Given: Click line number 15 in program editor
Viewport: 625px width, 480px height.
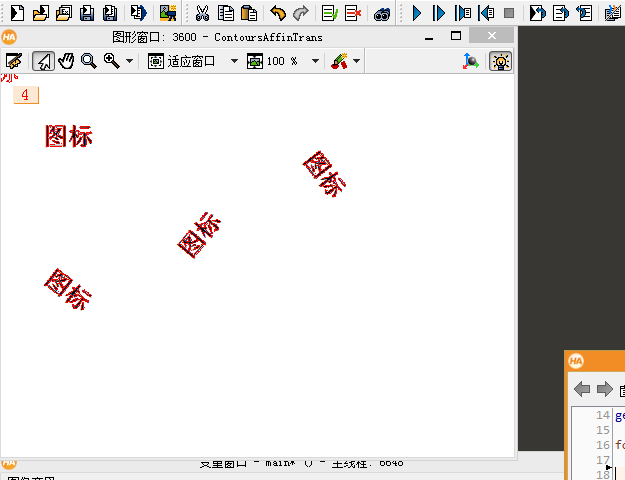Looking at the screenshot, I should coord(603,430).
